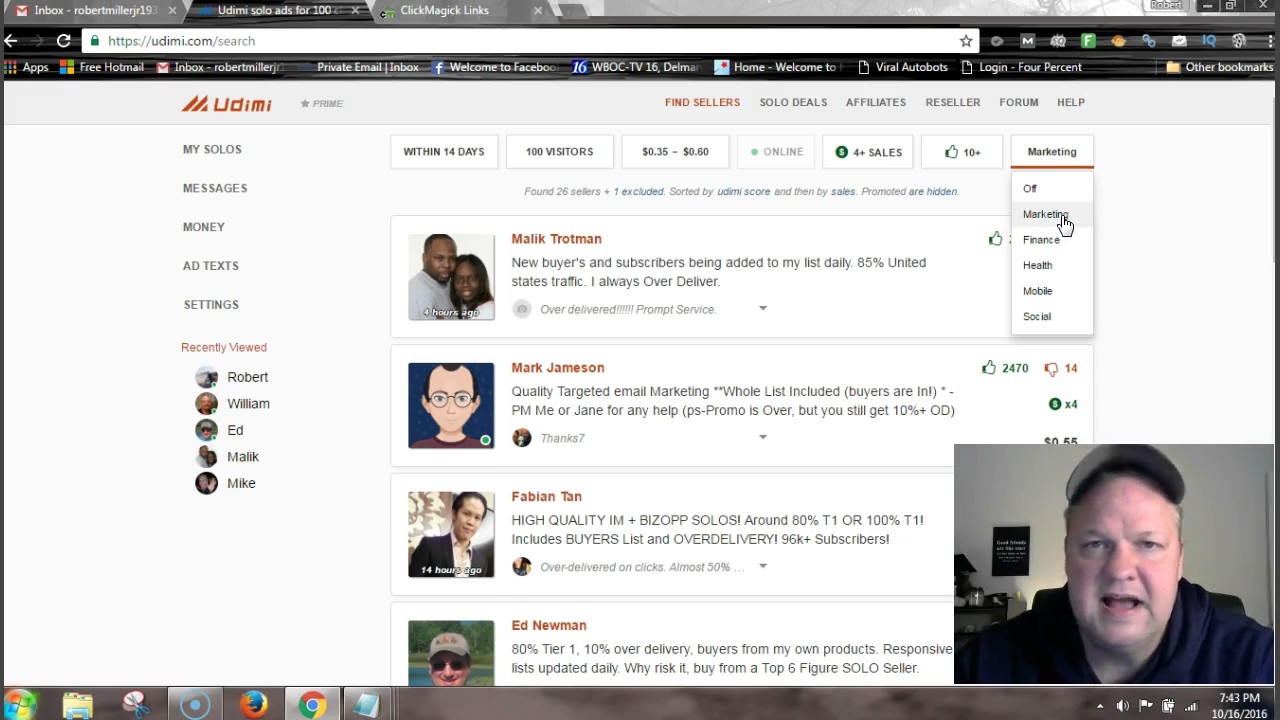
Task: Launch the Snipping Tool from taskbar
Action: [x=136, y=704]
